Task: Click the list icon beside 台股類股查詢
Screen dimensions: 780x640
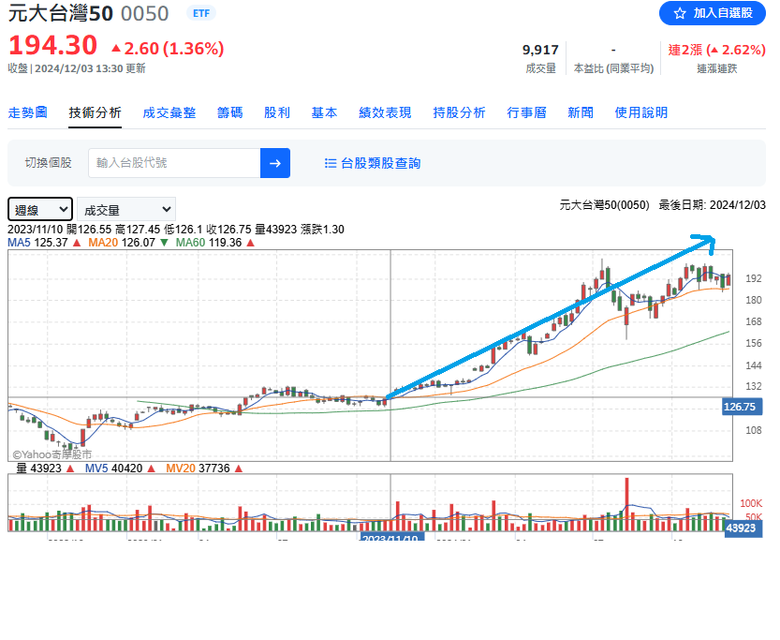Action: [x=330, y=163]
